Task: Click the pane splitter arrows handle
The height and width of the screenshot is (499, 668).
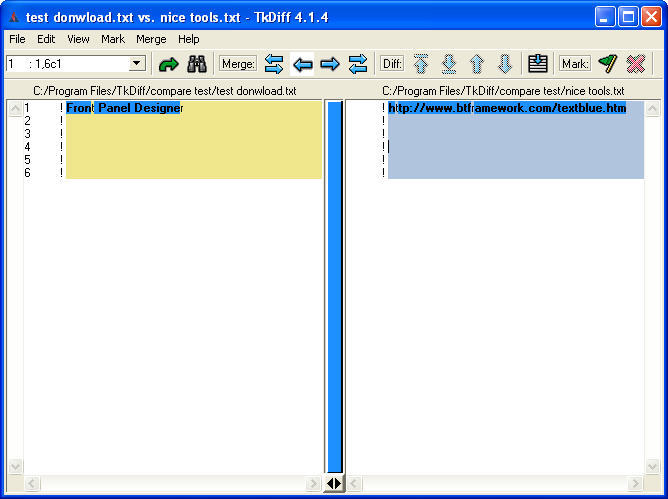Action: [x=334, y=483]
